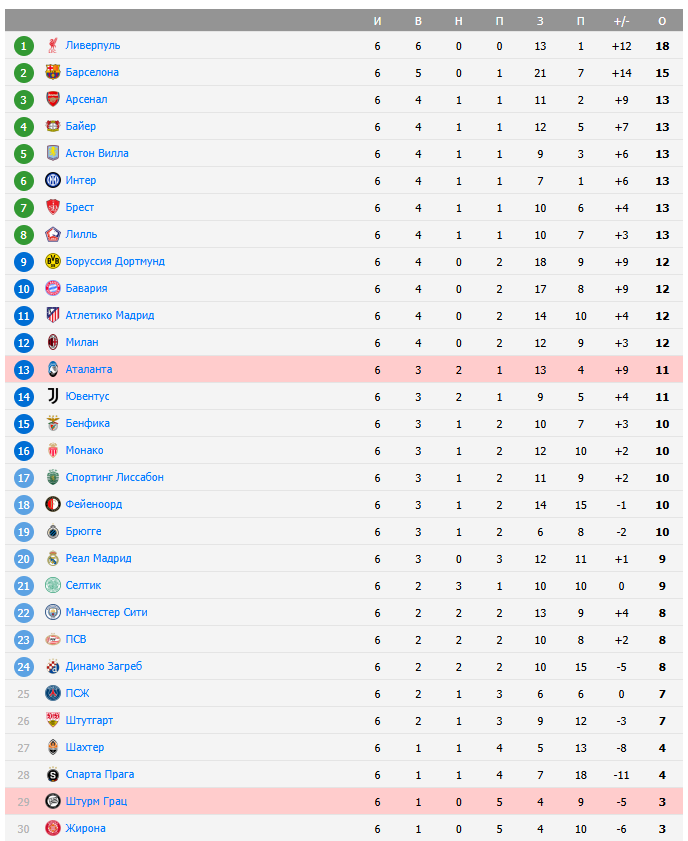This screenshot has width=688, height=841.
Task: Open the Манчестер Сити team link
Action: [106, 612]
